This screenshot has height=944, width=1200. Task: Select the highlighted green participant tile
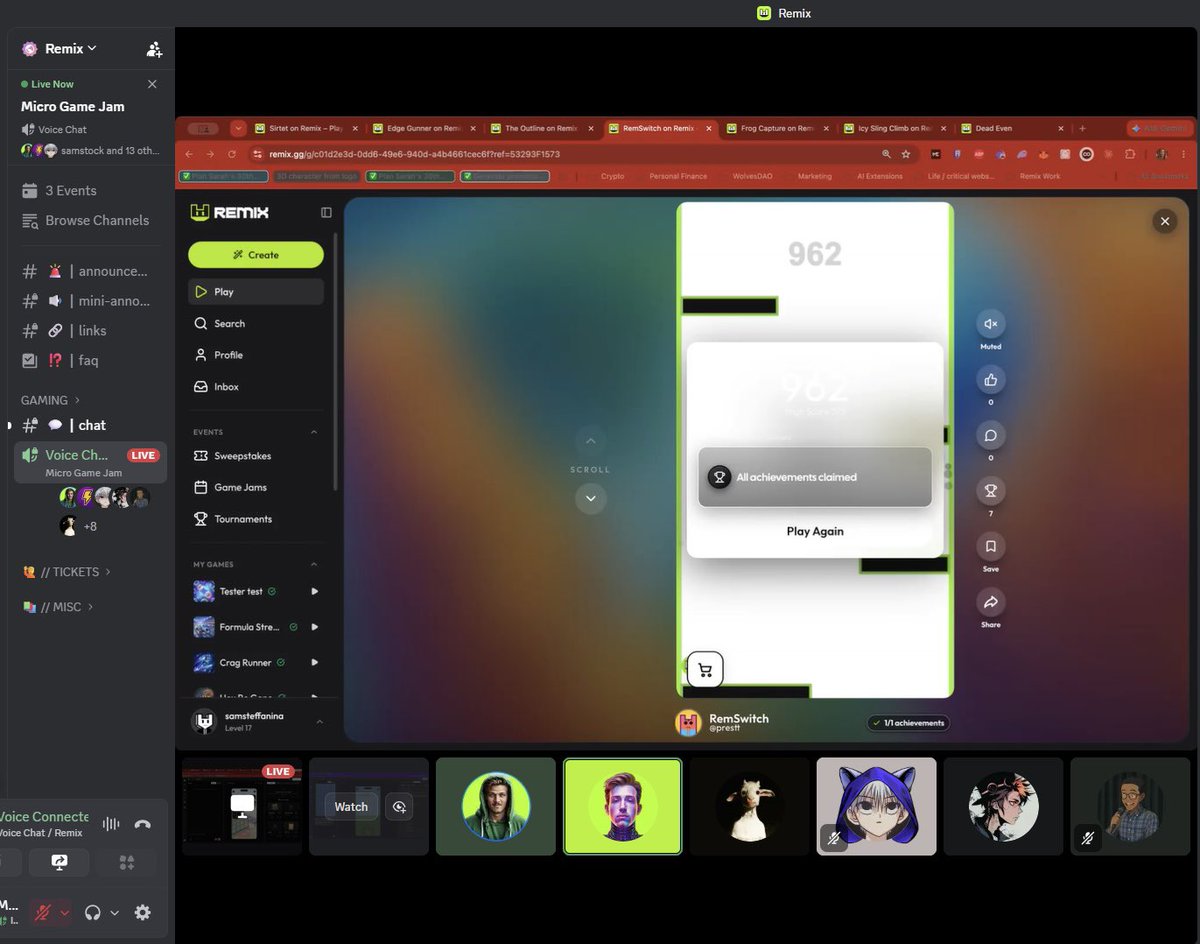tap(622, 806)
